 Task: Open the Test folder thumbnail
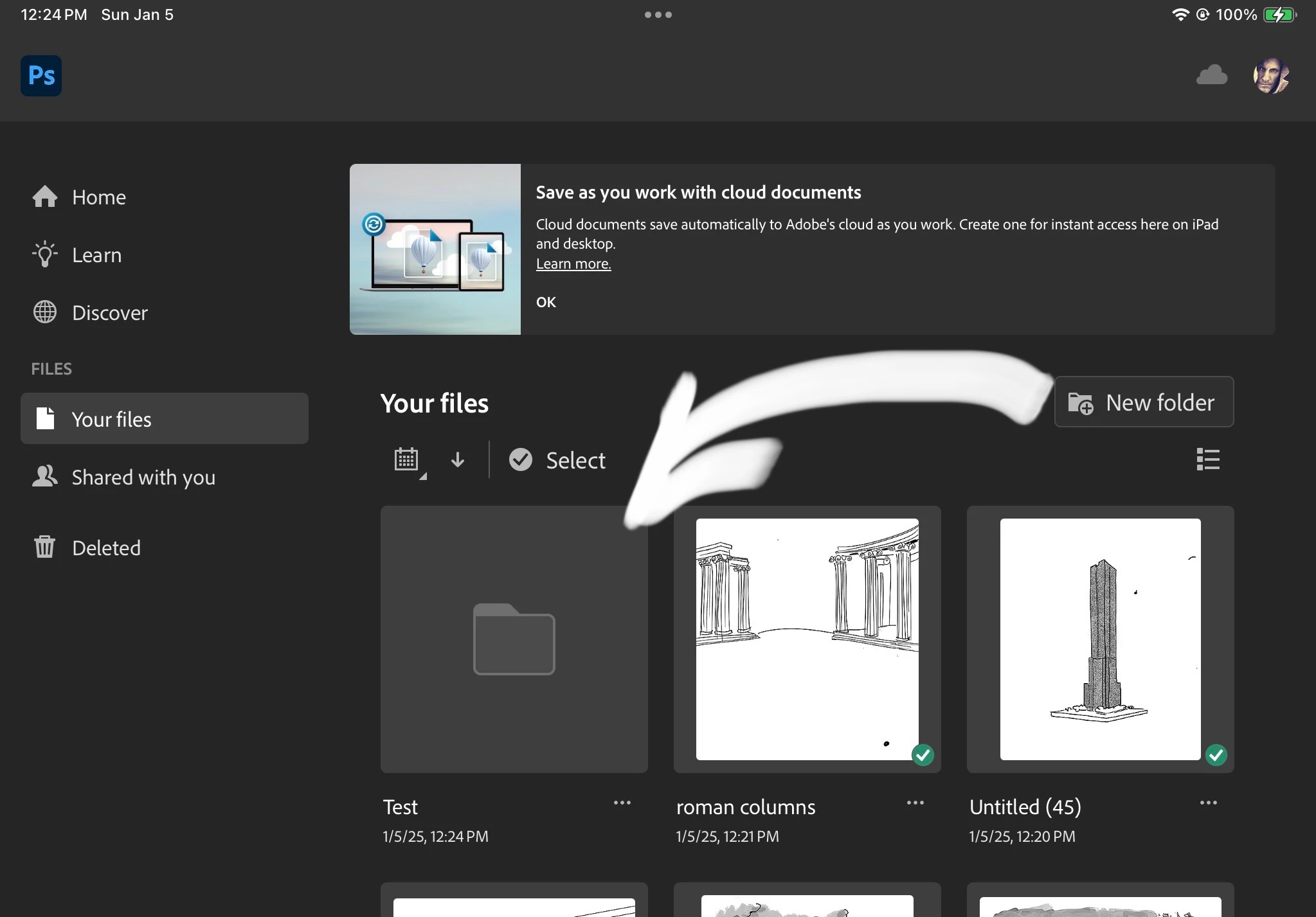click(x=514, y=639)
